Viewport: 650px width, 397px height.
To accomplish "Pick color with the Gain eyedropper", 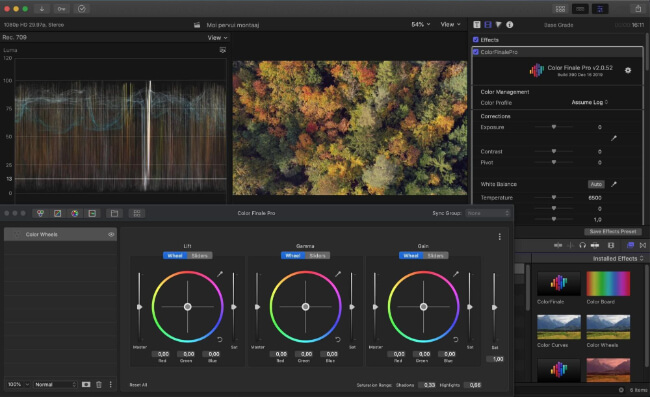I will click(x=456, y=274).
